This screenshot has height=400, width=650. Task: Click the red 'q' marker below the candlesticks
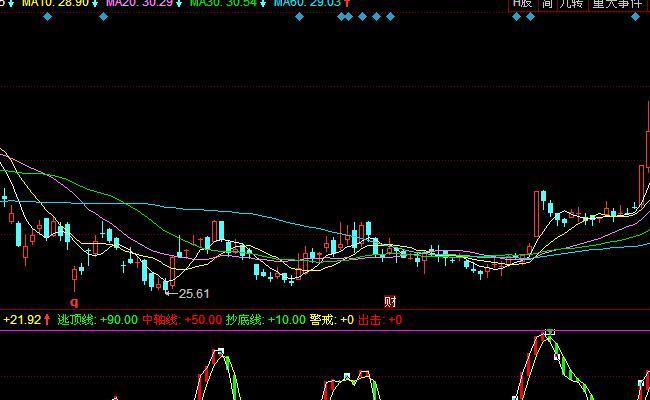pyautogui.click(x=73, y=300)
